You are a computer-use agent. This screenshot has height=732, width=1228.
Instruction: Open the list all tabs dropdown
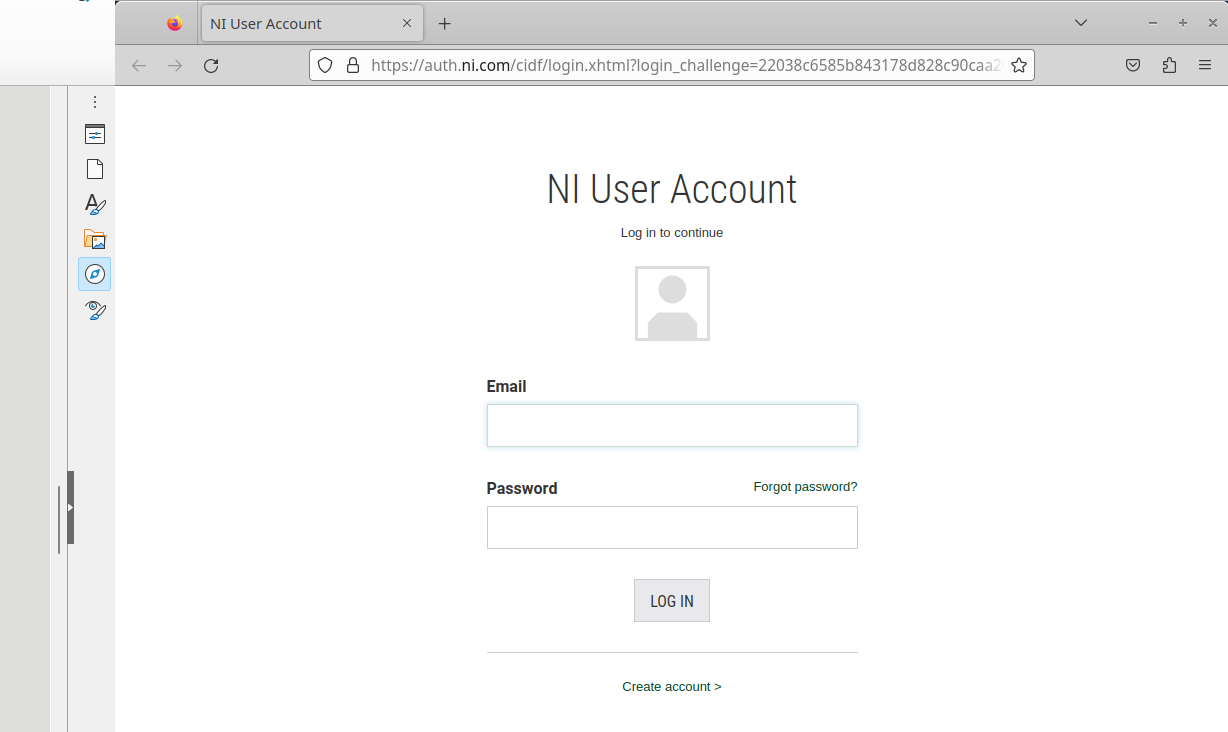1081,23
